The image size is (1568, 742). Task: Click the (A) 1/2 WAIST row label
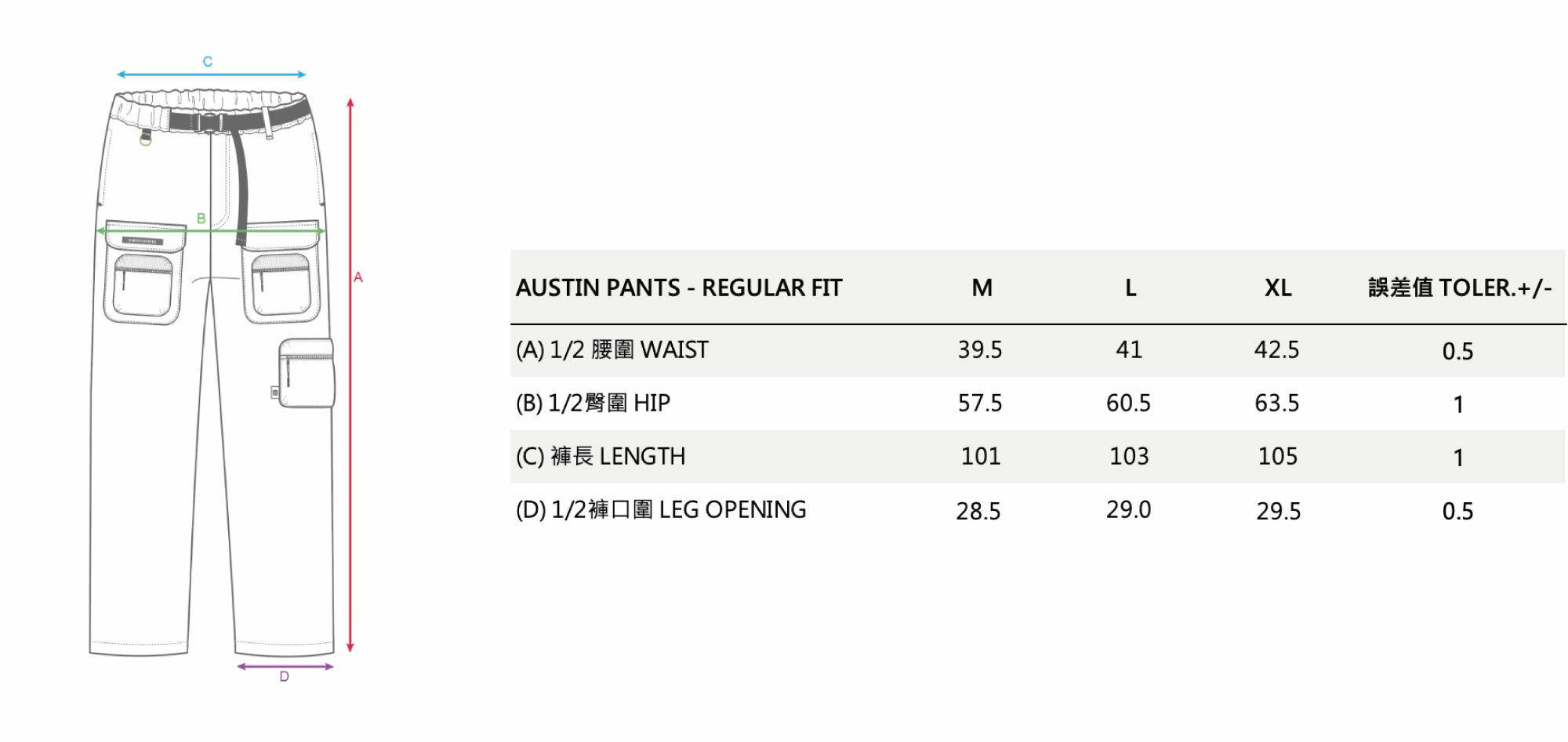612,349
